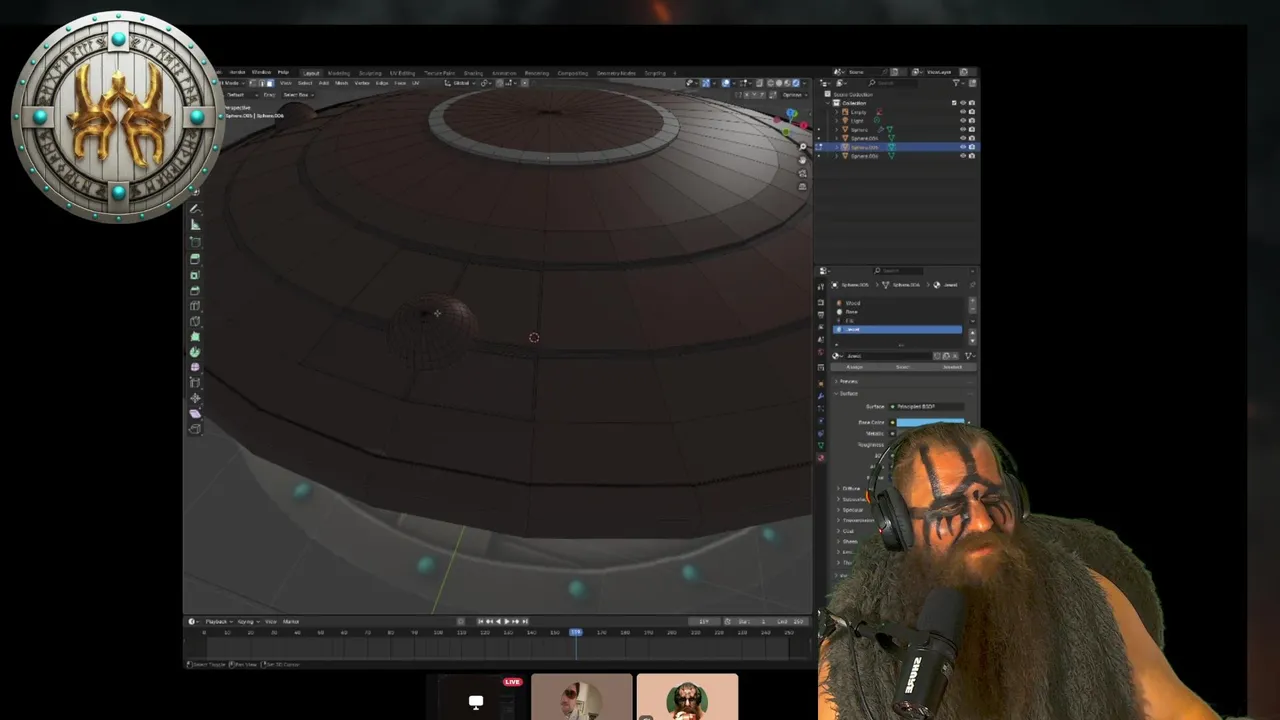This screenshot has height=720, width=1280.
Task: Toggle X-ray display
Action: [759, 83]
